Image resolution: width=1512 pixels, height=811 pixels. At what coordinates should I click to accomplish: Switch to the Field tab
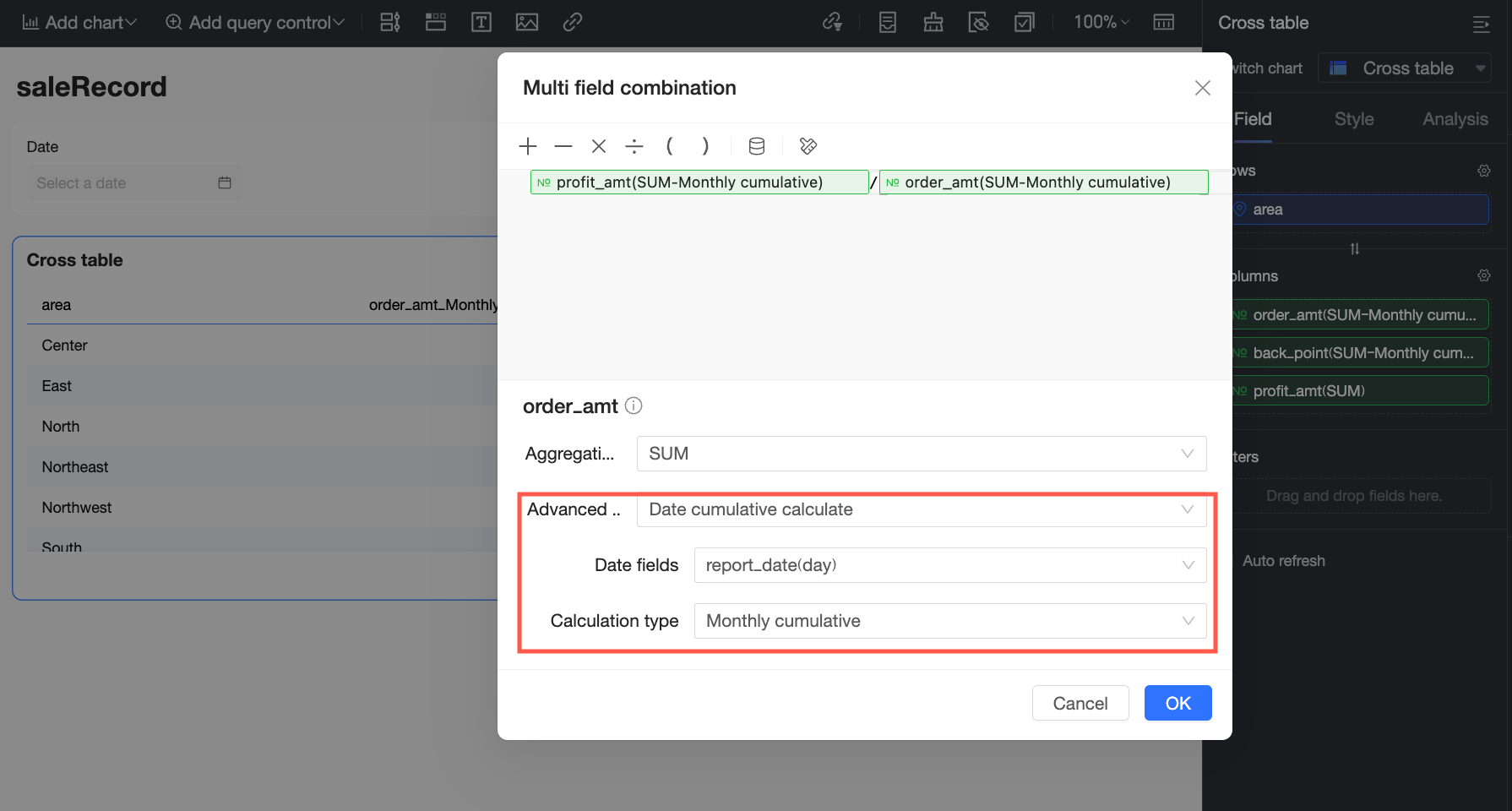[1253, 119]
